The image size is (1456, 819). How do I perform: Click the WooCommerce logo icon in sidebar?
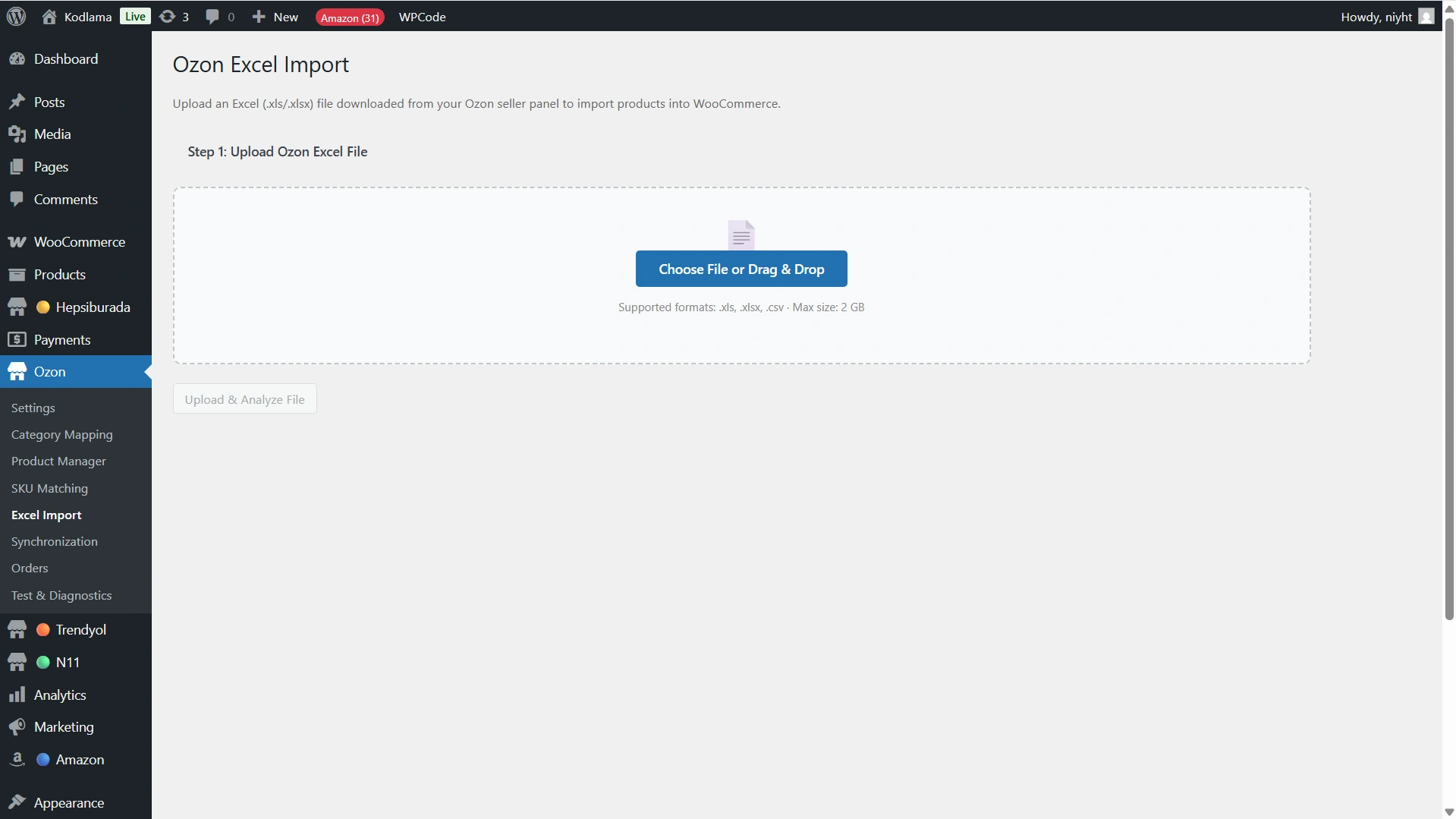point(17,242)
